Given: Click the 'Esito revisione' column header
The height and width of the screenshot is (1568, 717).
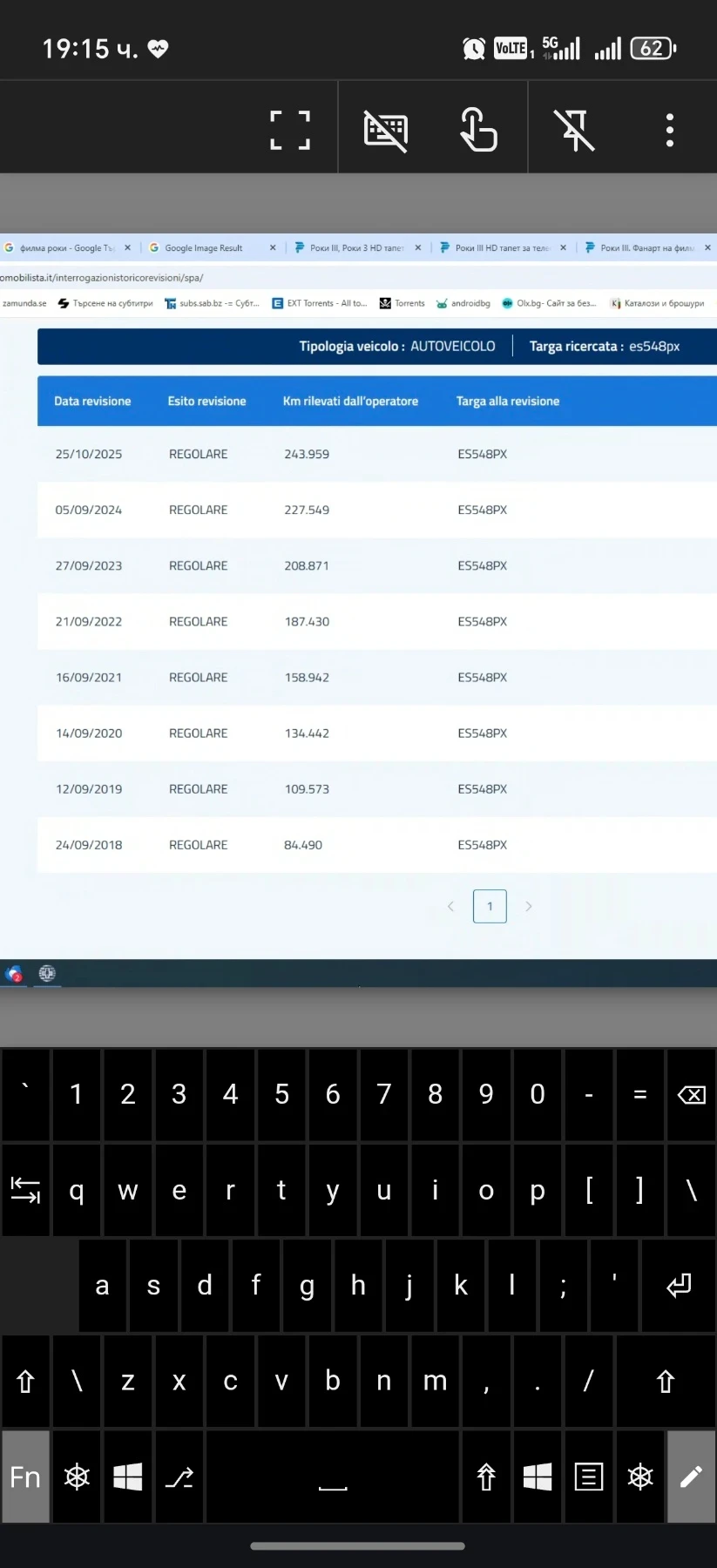Looking at the screenshot, I should coord(206,402).
